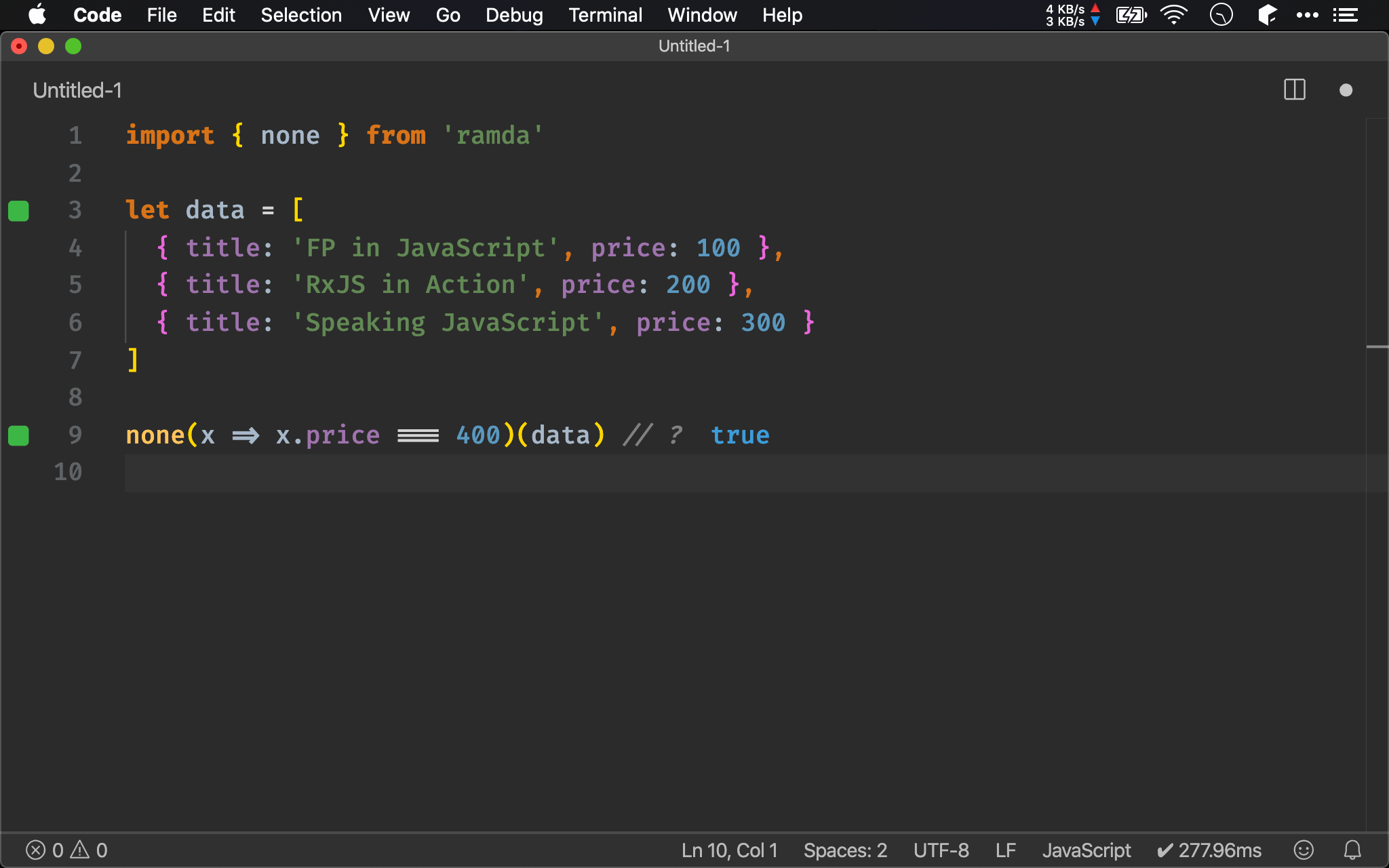Viewport: 1389px width, 868px height.
Task: Open the Debug menu
Action: (x=514, y=15)
